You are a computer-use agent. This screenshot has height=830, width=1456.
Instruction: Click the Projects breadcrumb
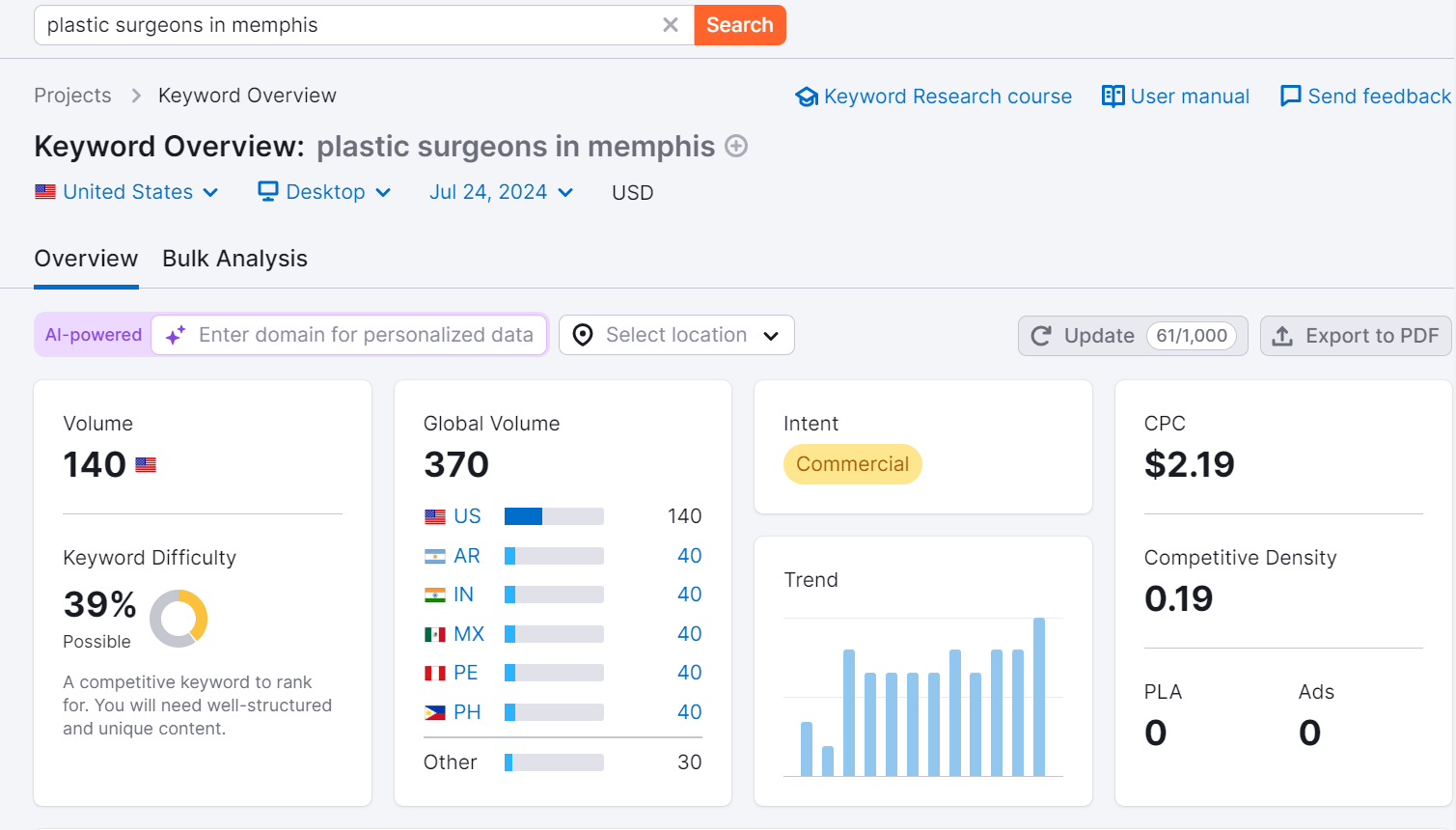[x=72, y=96]
